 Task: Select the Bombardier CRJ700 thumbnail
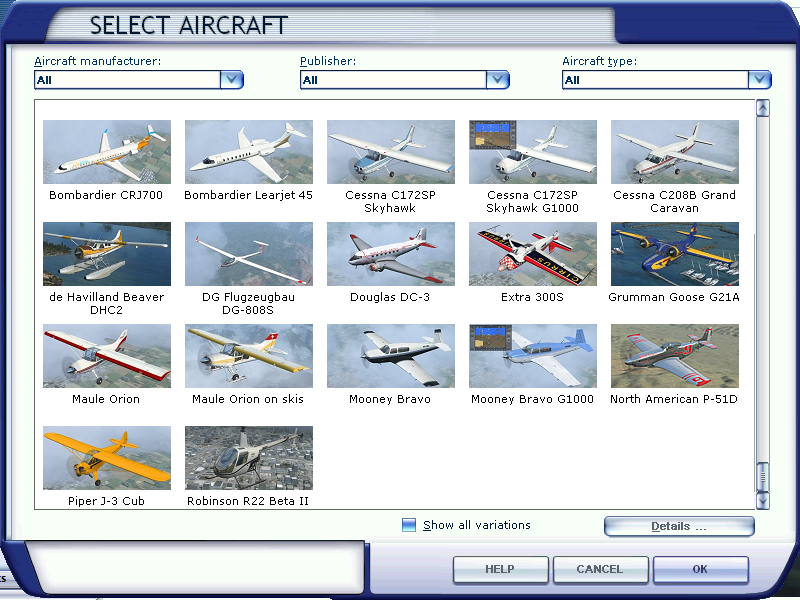click(x=107, y=152)
